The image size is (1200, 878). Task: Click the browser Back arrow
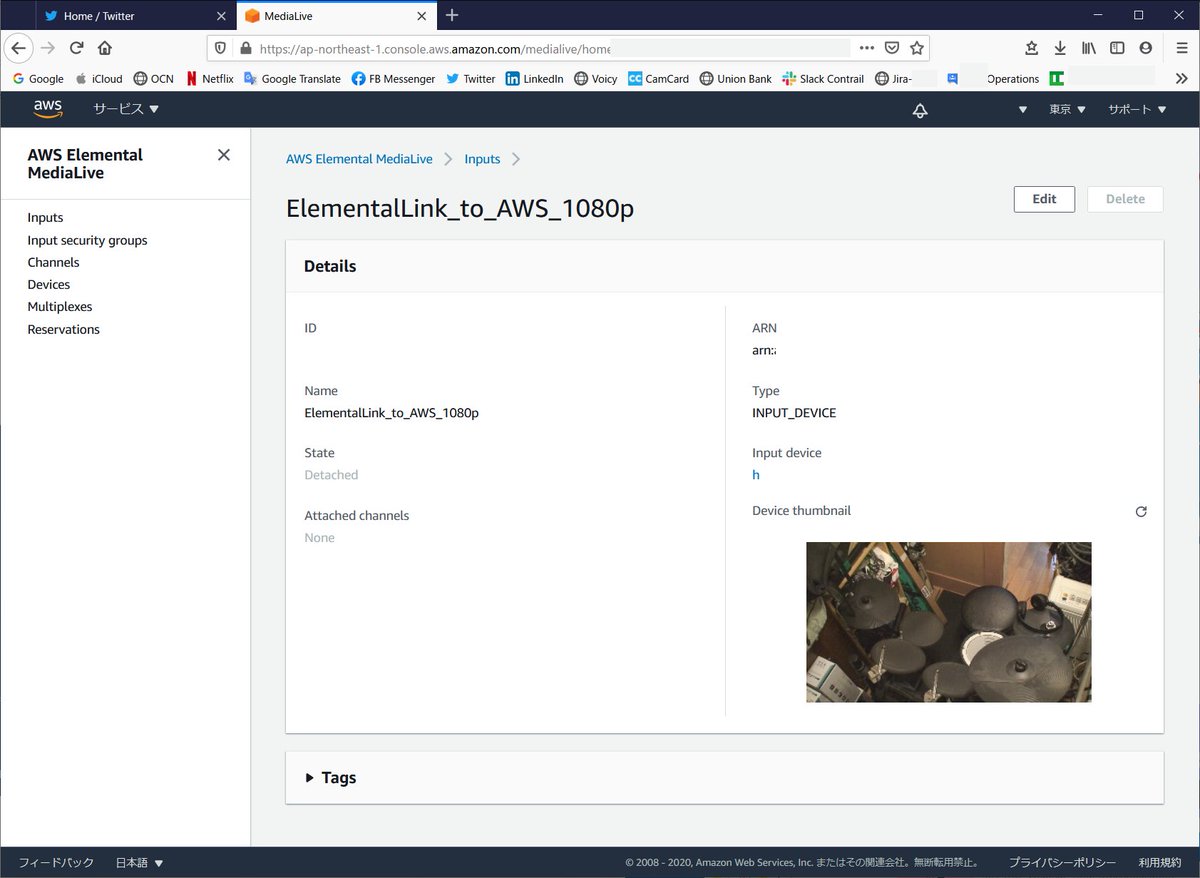click(18, 48)
